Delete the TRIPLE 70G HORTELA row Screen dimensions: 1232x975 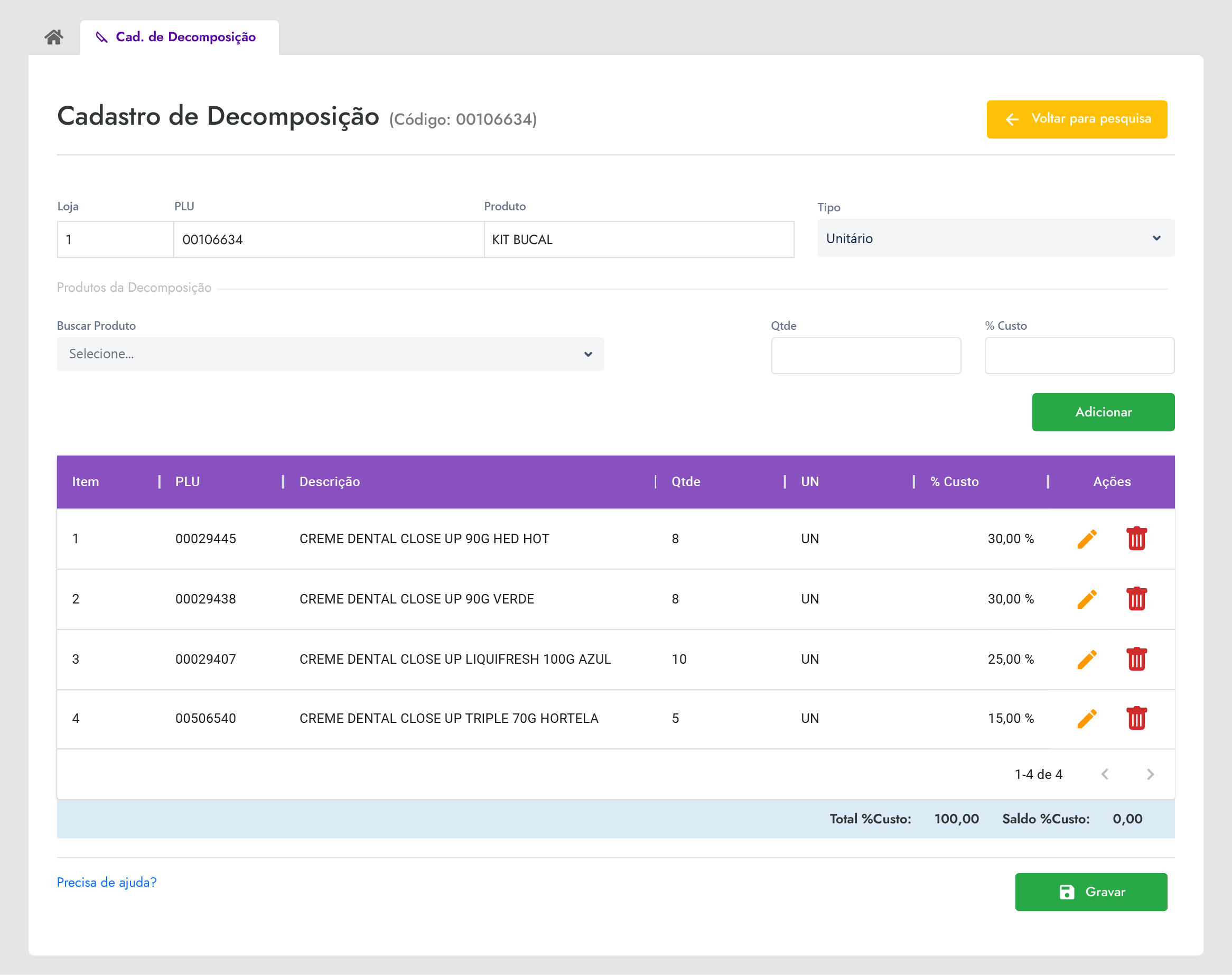tap(1136, 719)
